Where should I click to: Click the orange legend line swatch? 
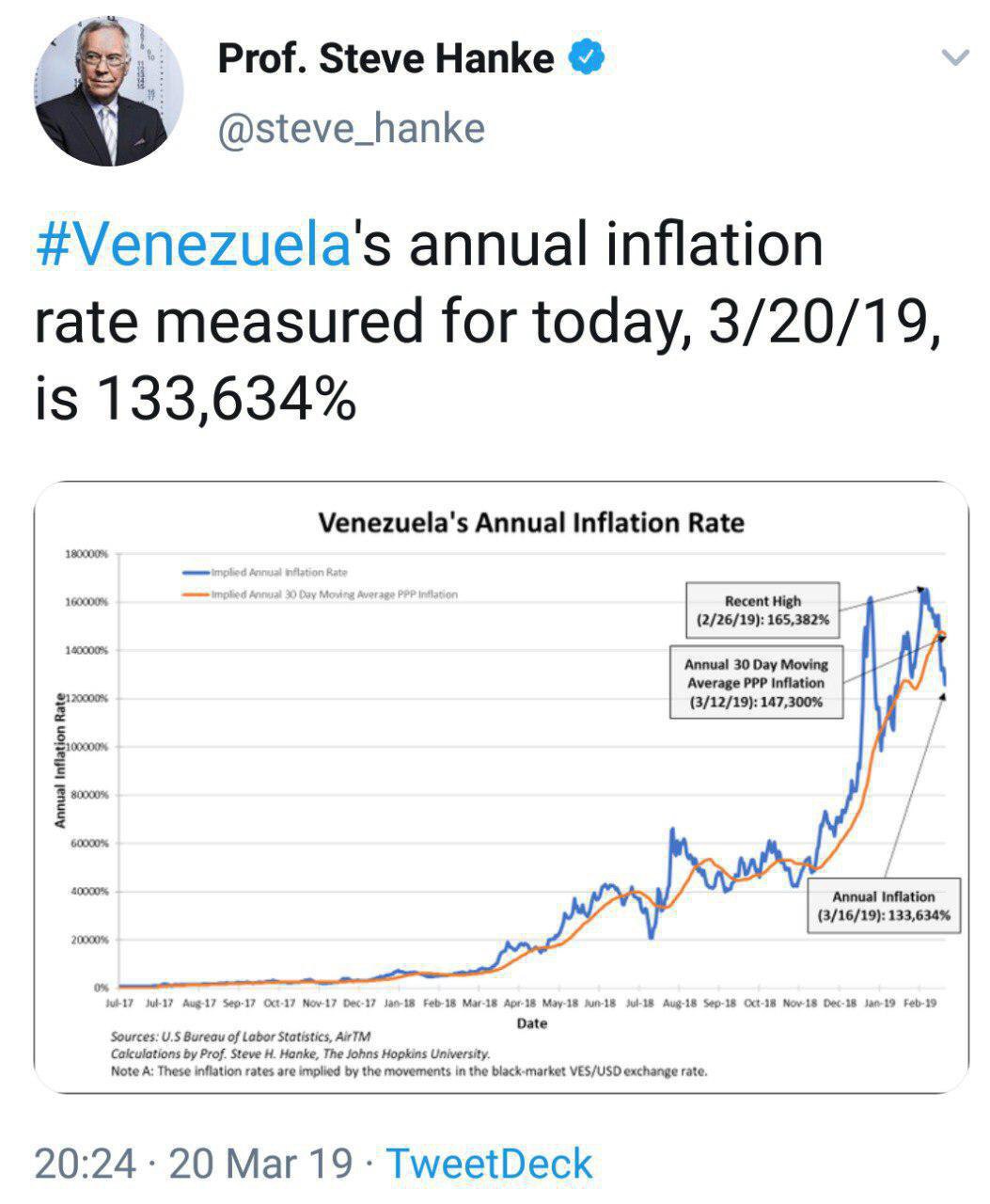click(x=196, y=594)
